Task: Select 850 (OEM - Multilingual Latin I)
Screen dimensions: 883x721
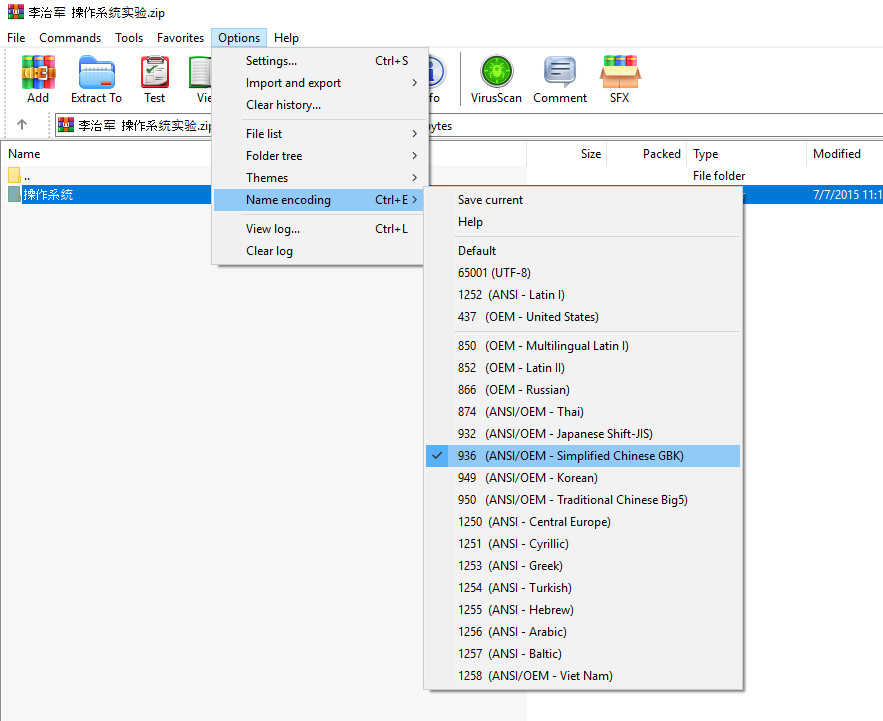Action: [583, 346]
